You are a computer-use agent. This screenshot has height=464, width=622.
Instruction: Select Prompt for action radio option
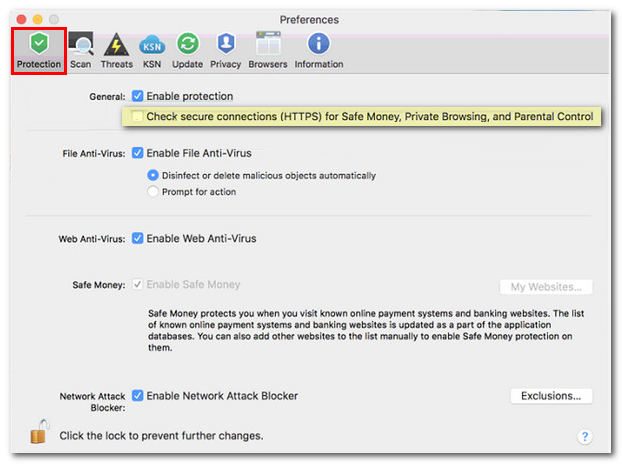(x=153, y=192)
